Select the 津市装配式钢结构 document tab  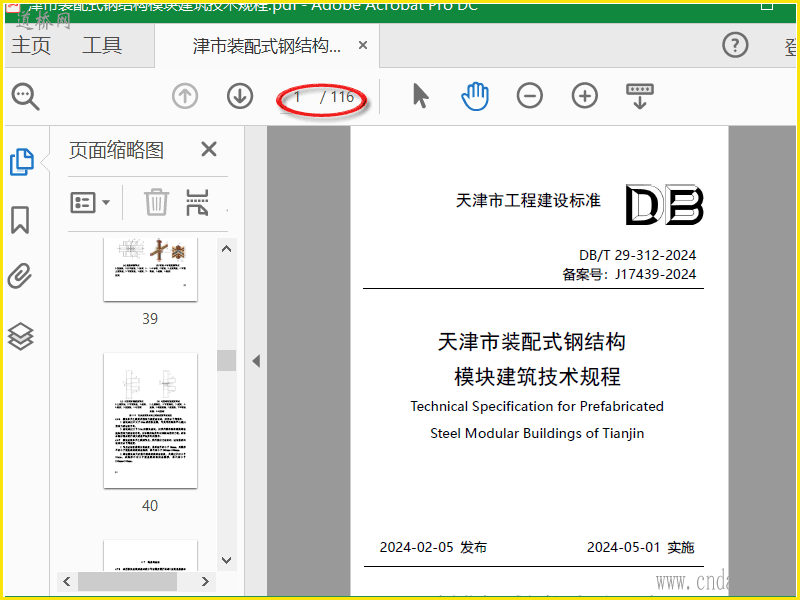(267, 46)
